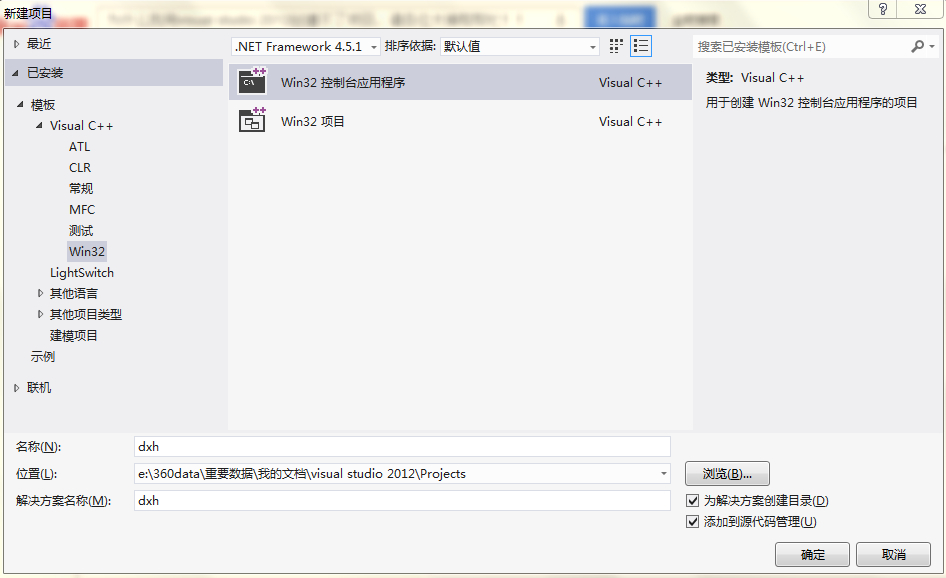Image resolution: width=946 pixels, height=578 pixels.
Task: Expand the 最近 section
Action: pos(16,43)
